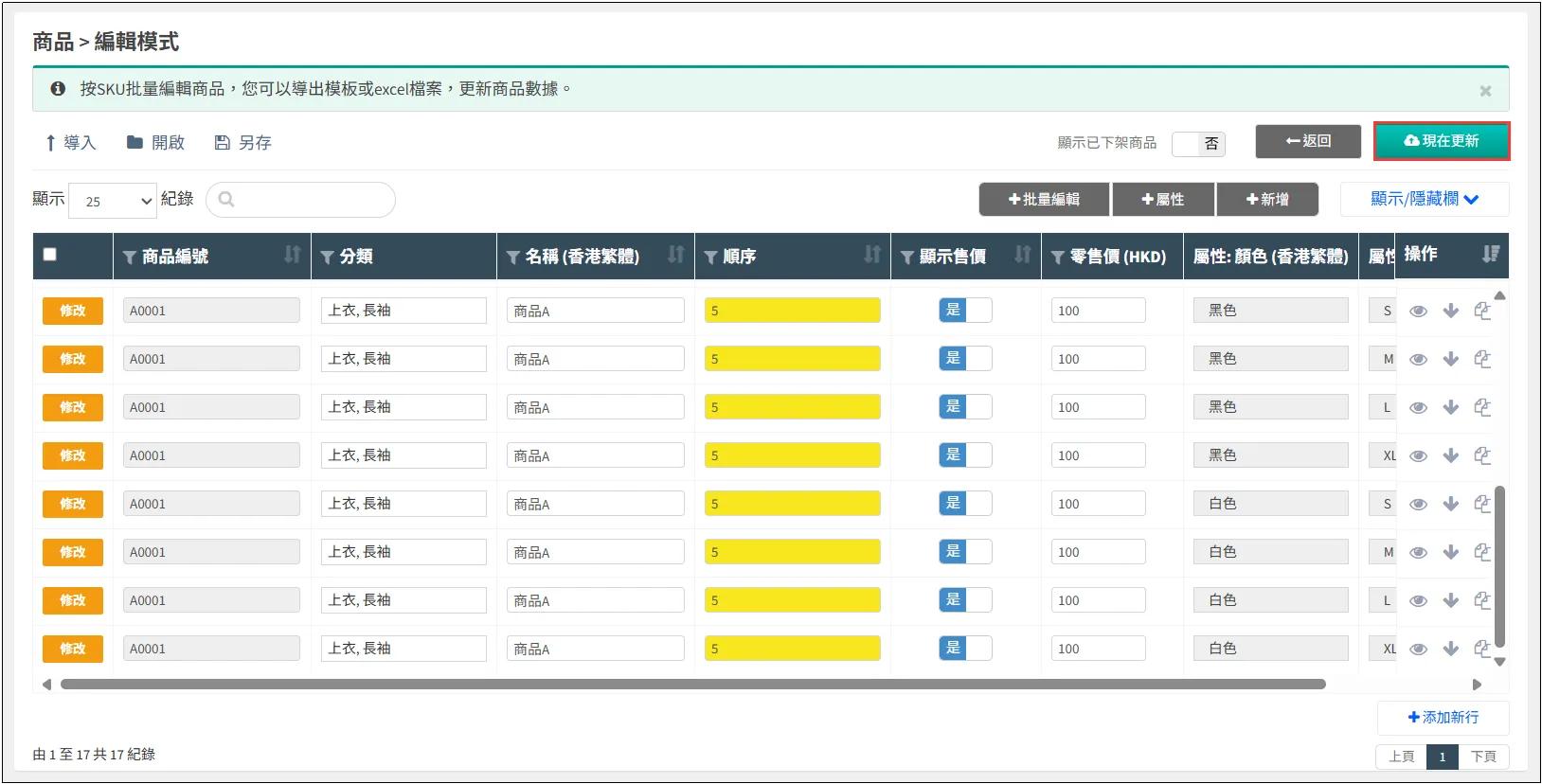
Task: Click the eye icon in the first row
Action: point(1418,312)
